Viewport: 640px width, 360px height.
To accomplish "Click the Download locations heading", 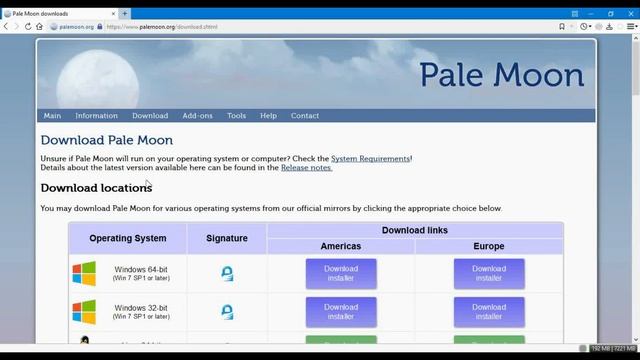I will click(96, 188).
